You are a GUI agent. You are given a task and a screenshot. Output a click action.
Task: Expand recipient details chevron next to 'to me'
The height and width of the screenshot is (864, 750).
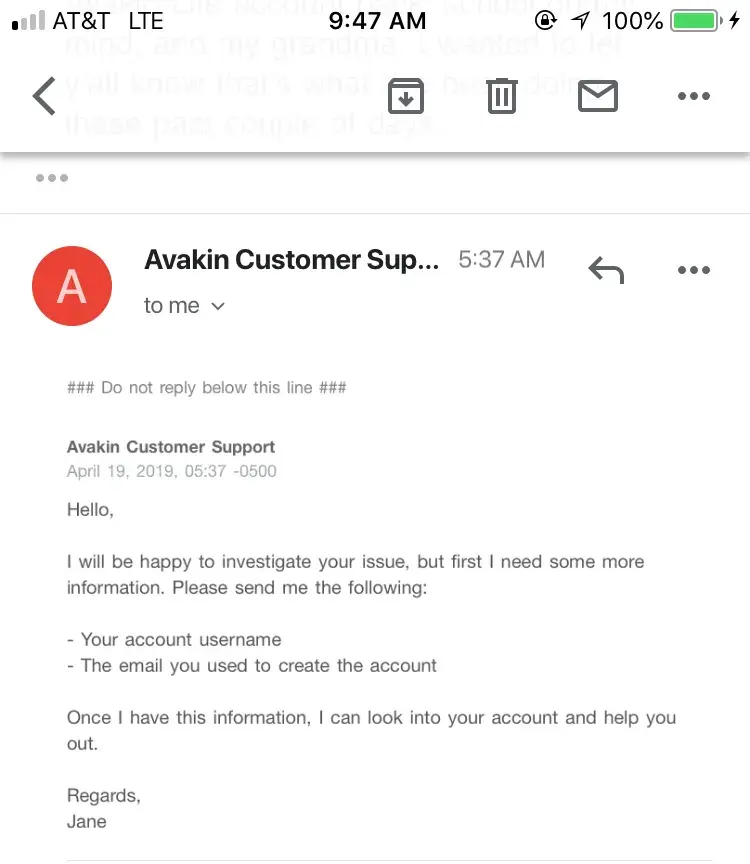(218, 307)
